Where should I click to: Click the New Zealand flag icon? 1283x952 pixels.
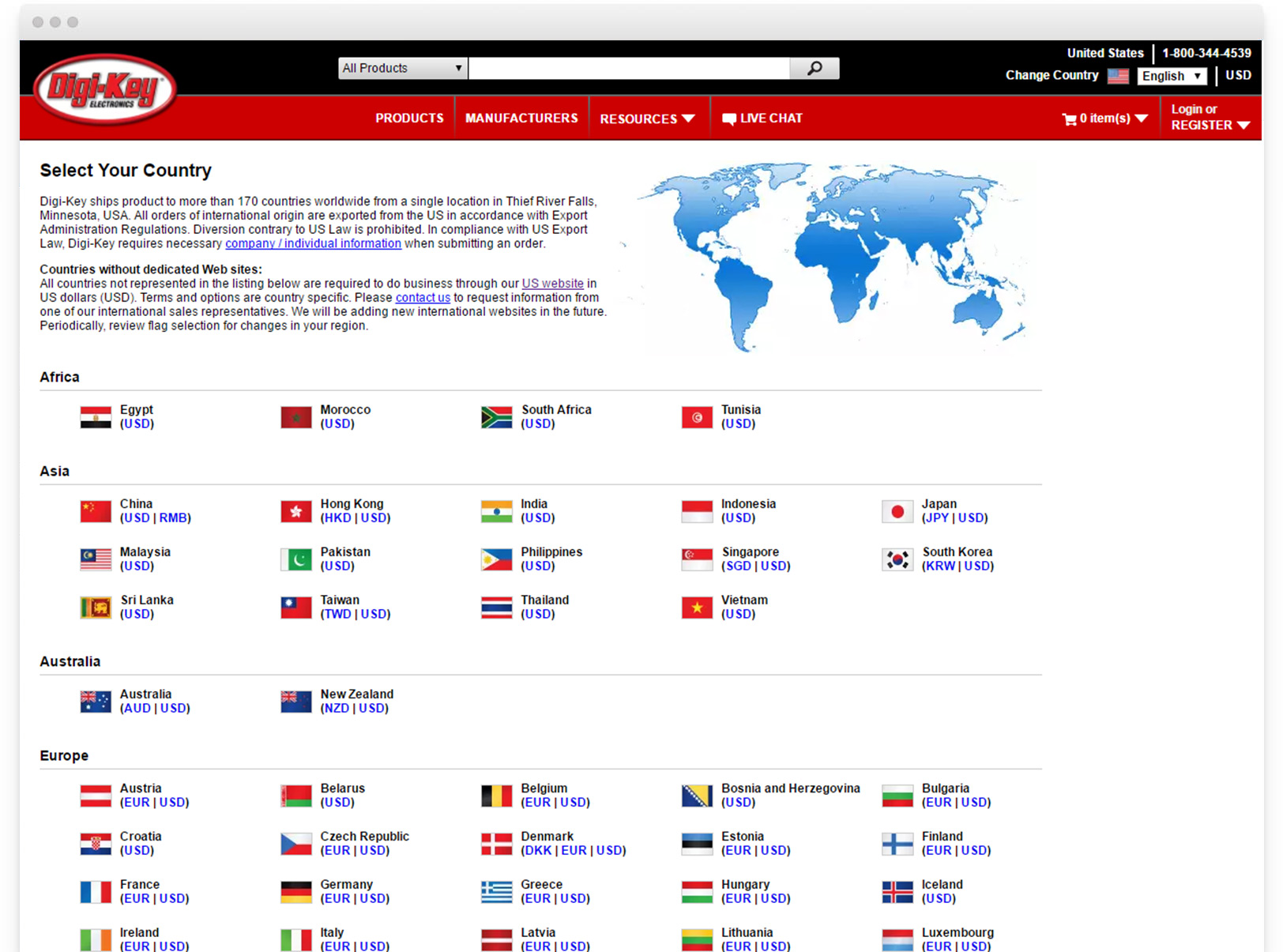(296, 702)
